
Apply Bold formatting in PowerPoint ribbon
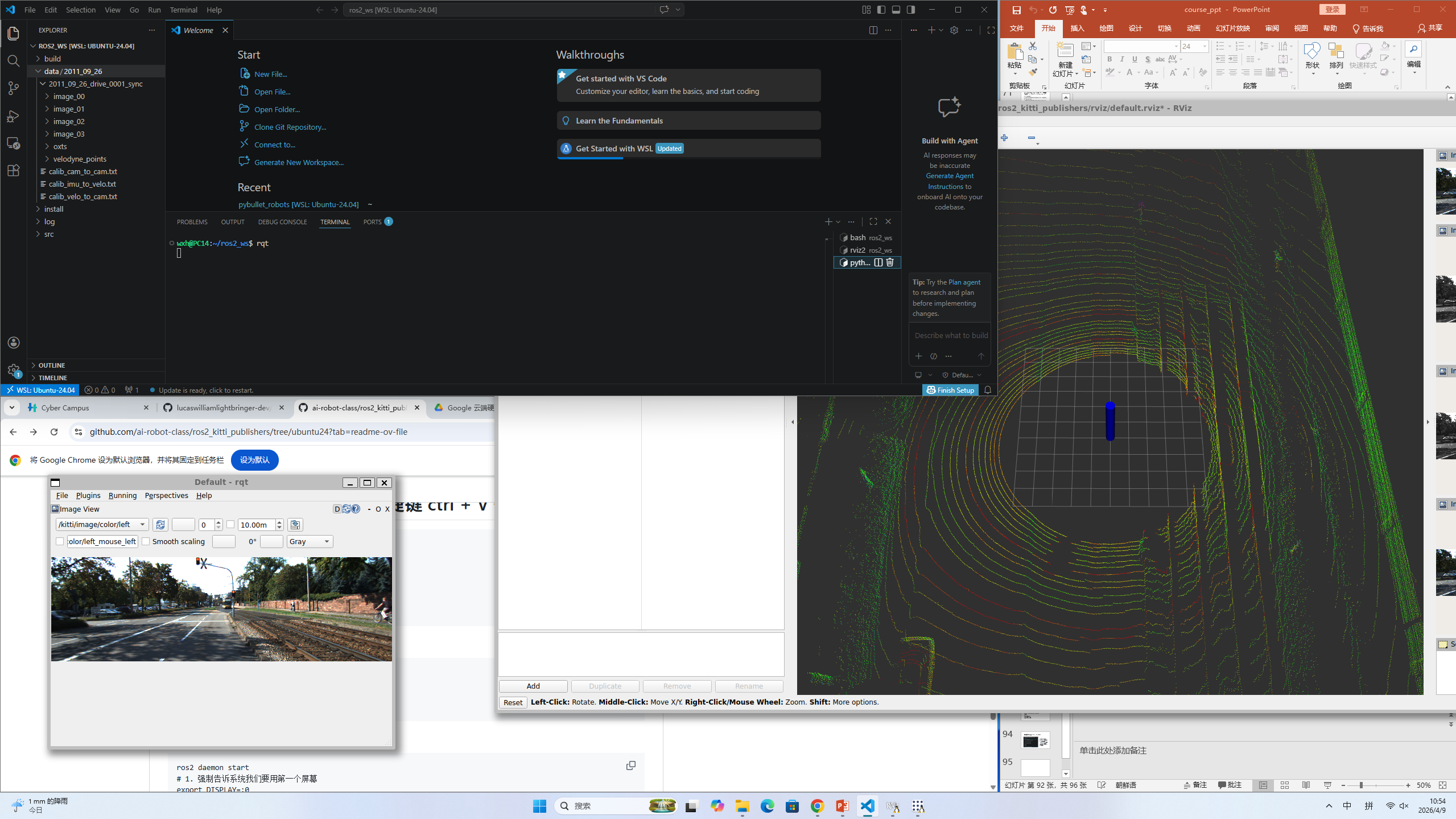point(1109,59)
